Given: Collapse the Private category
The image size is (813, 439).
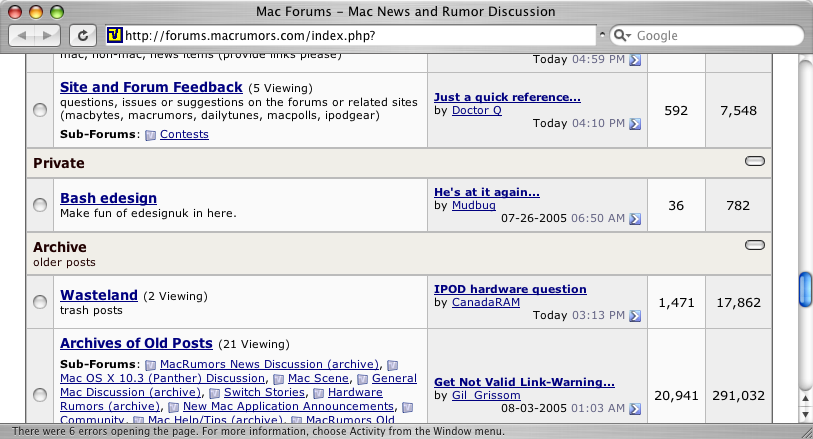Looking at the screenshot, I should coord(754,161).
